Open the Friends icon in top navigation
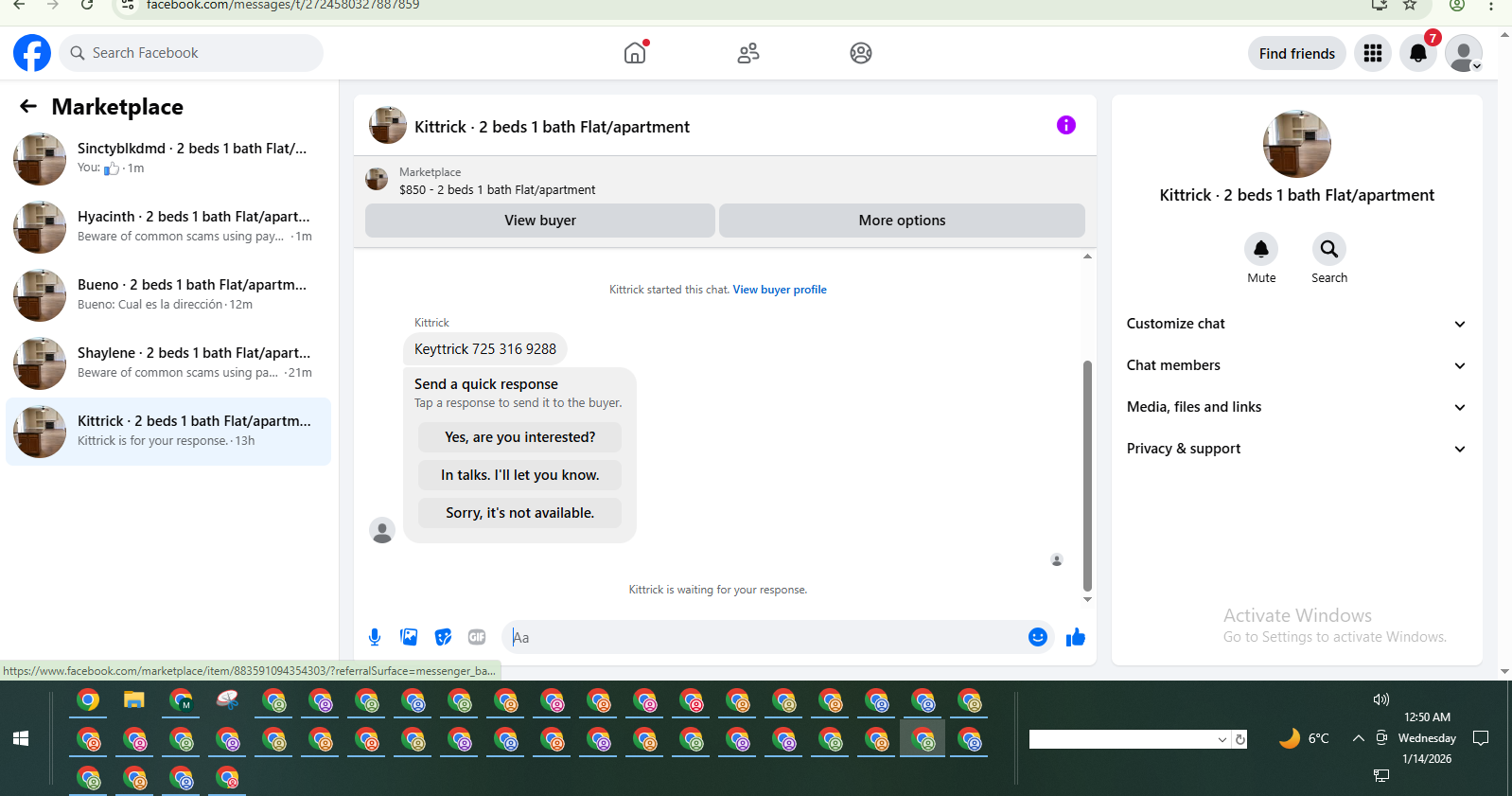The height and width of the screenshot is (796, 1512). 748,53
